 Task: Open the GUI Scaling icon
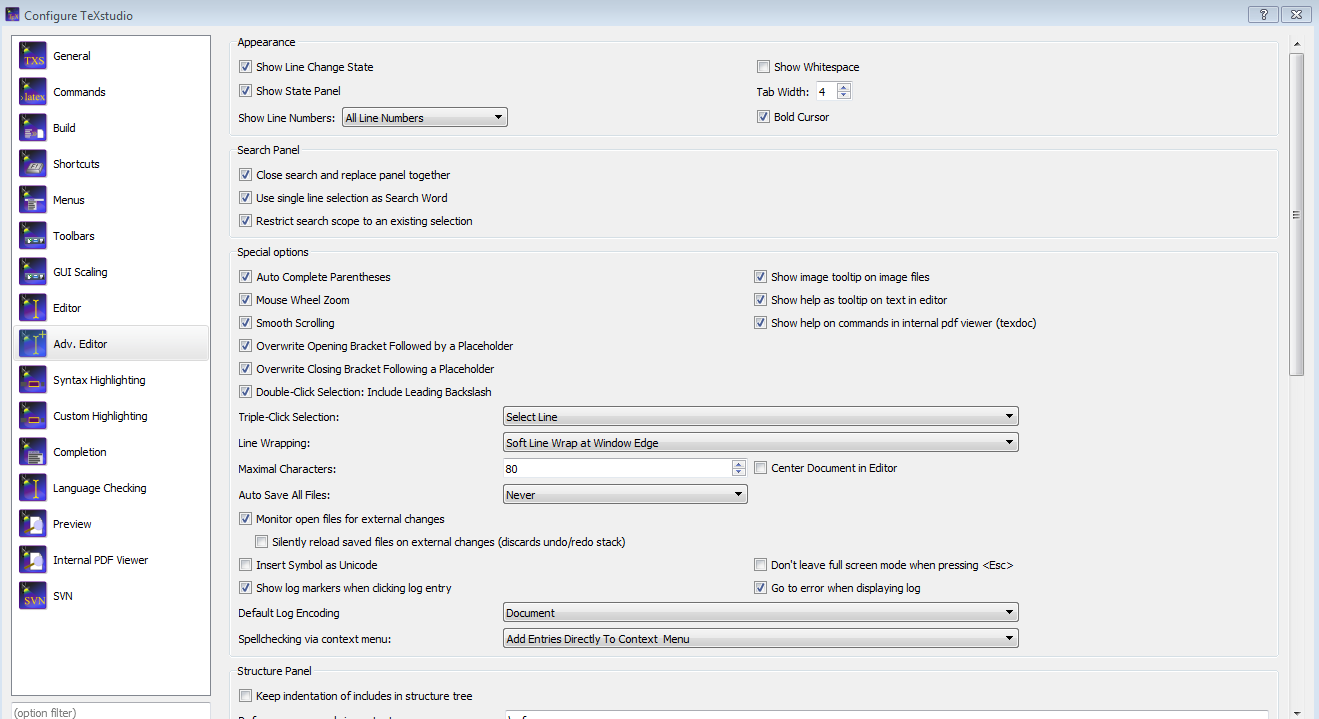pos(33,272)
